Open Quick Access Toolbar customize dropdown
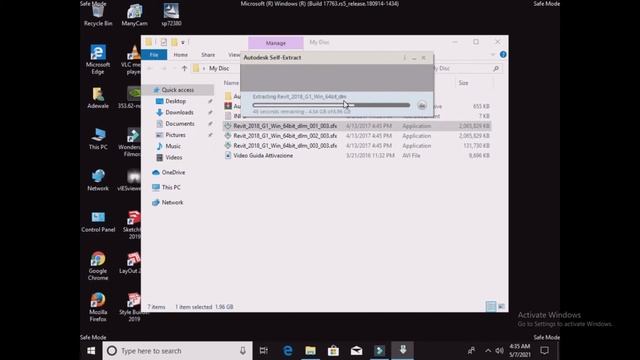 click(x=183, y=42)
